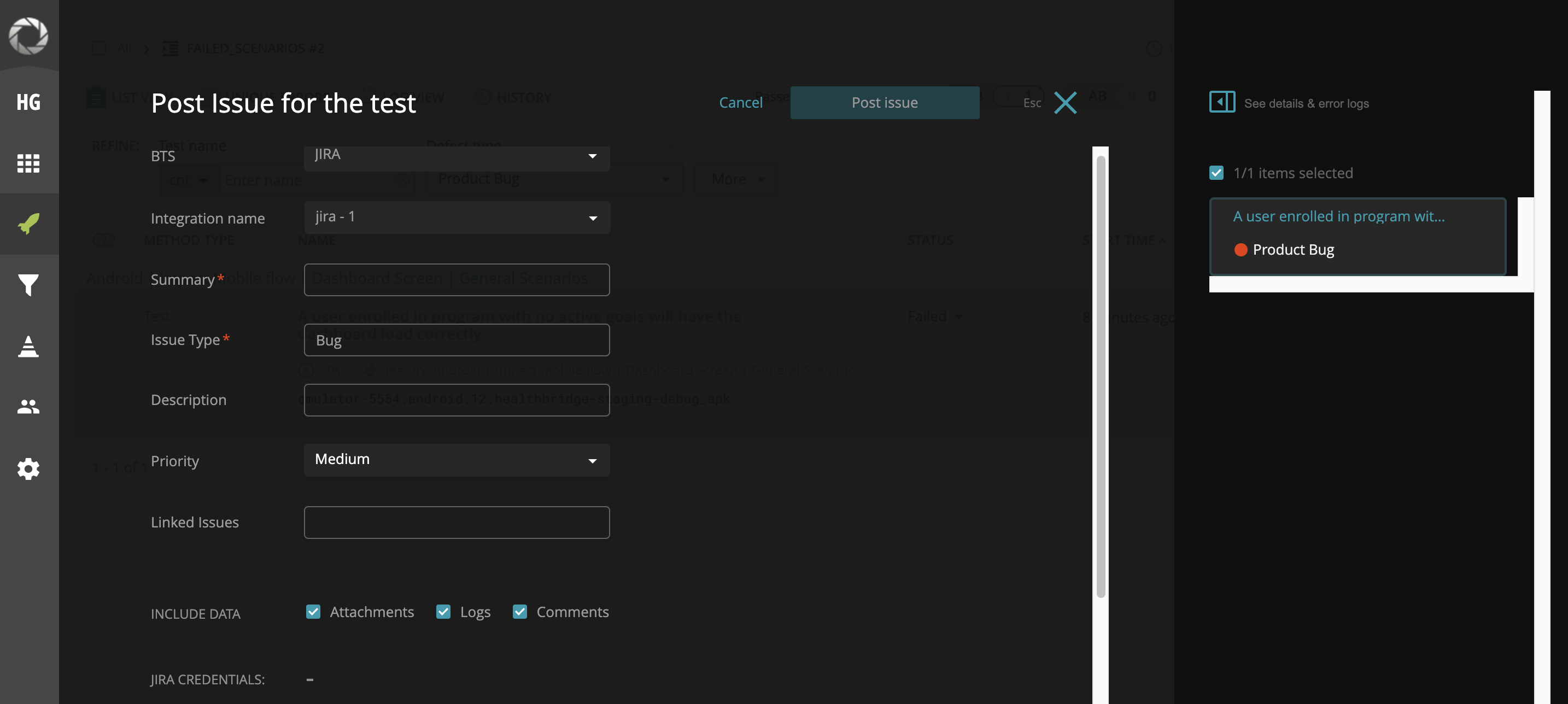
Task: Open the Priority Medium dropdown
Action: [457, 460]
